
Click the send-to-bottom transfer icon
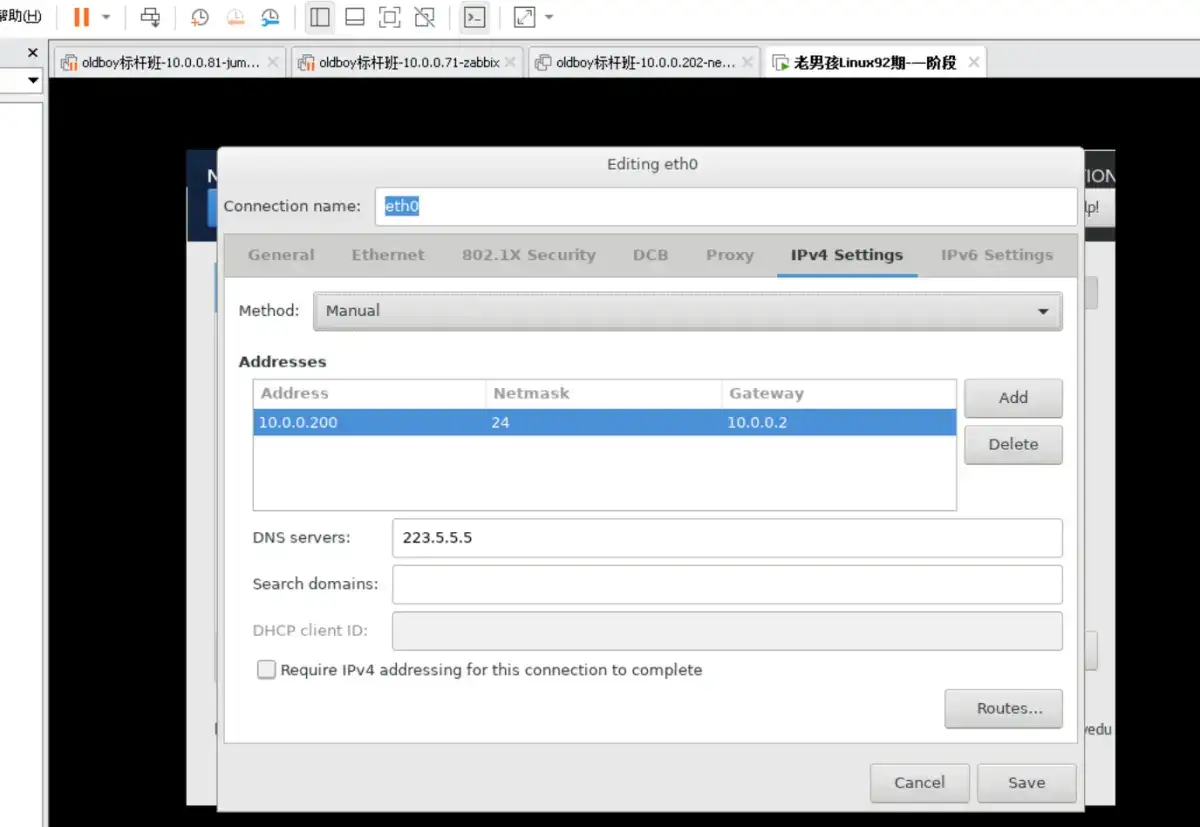[x=148, y=17]
